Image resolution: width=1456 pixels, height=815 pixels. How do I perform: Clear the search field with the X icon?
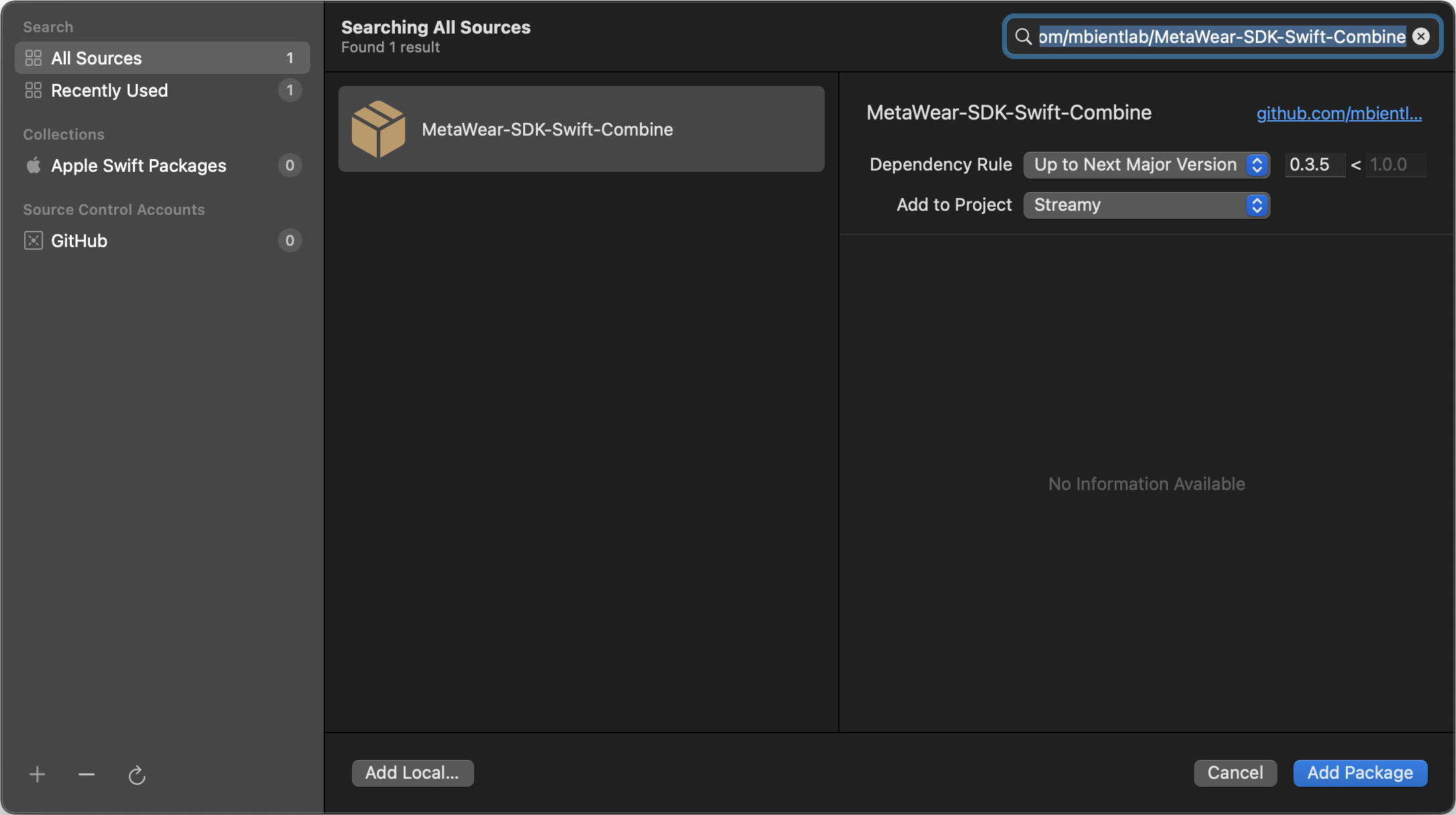(x=1421, y=36)
